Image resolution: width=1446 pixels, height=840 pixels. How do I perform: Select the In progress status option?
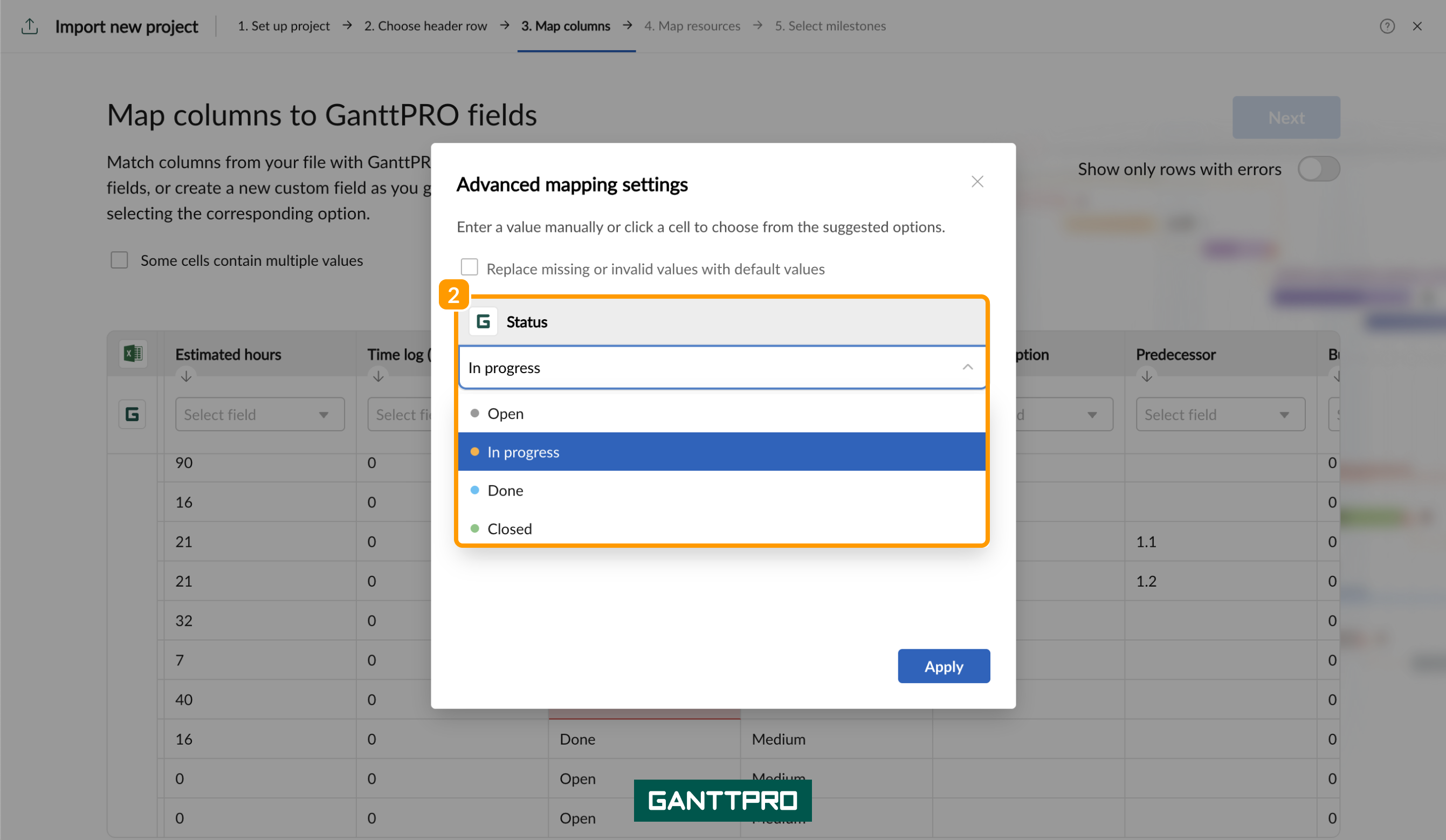click(x=722, y=452)
